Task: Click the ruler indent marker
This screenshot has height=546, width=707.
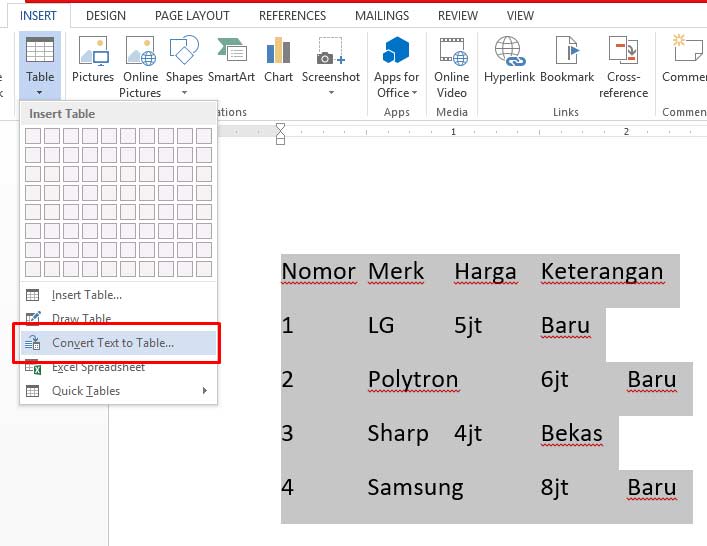Action: (x=280, y=134)
